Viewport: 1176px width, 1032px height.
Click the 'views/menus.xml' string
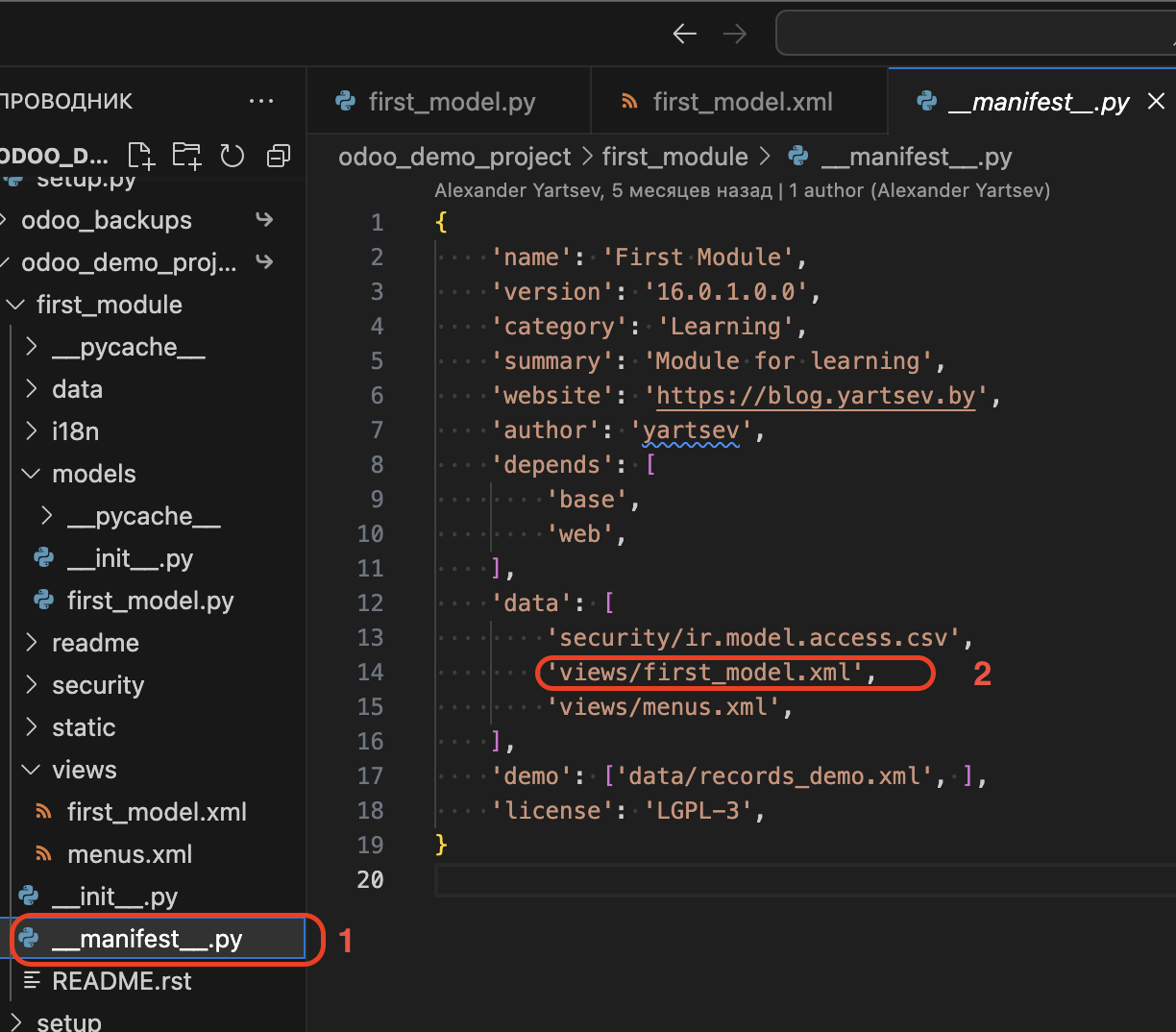click(664, 706)
